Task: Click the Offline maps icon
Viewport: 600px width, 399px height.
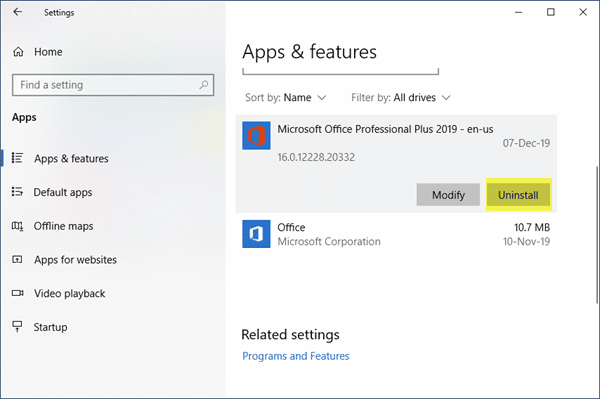Action: coord(17,226)
